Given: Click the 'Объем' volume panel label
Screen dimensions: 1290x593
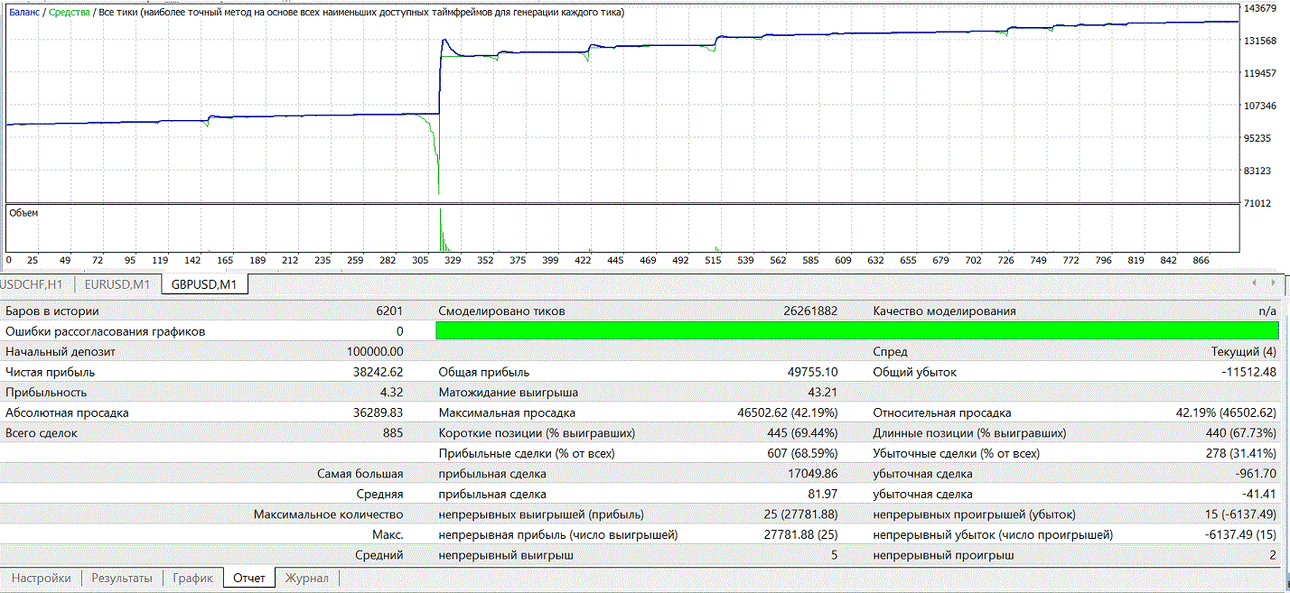Looking at the screenshot, I should click(x=24, y=213).
